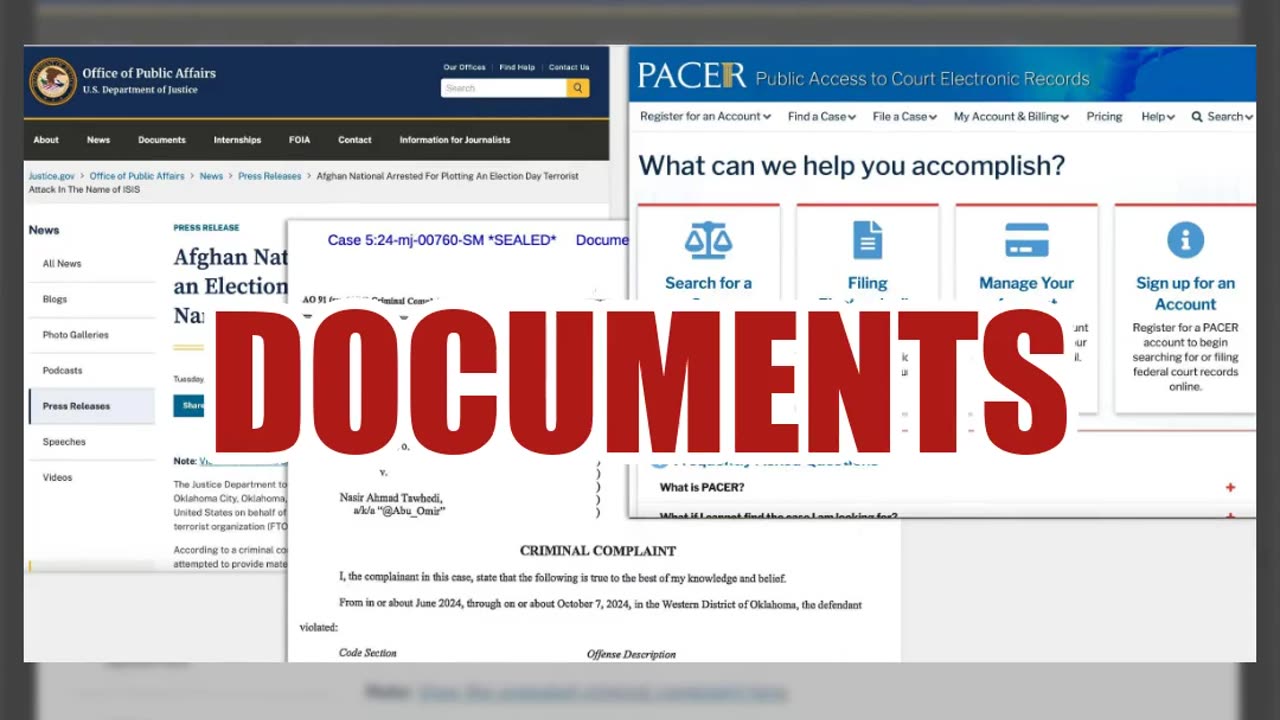The image size is (1280, 720).
Task: Select All News in sidebar
Action: pos(62,264)
